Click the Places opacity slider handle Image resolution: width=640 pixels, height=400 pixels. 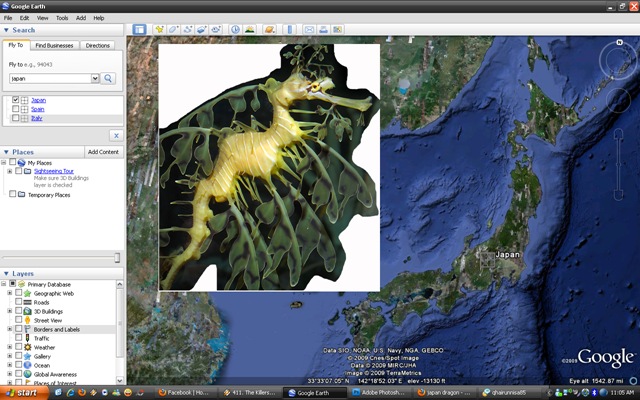pos(117,258)
